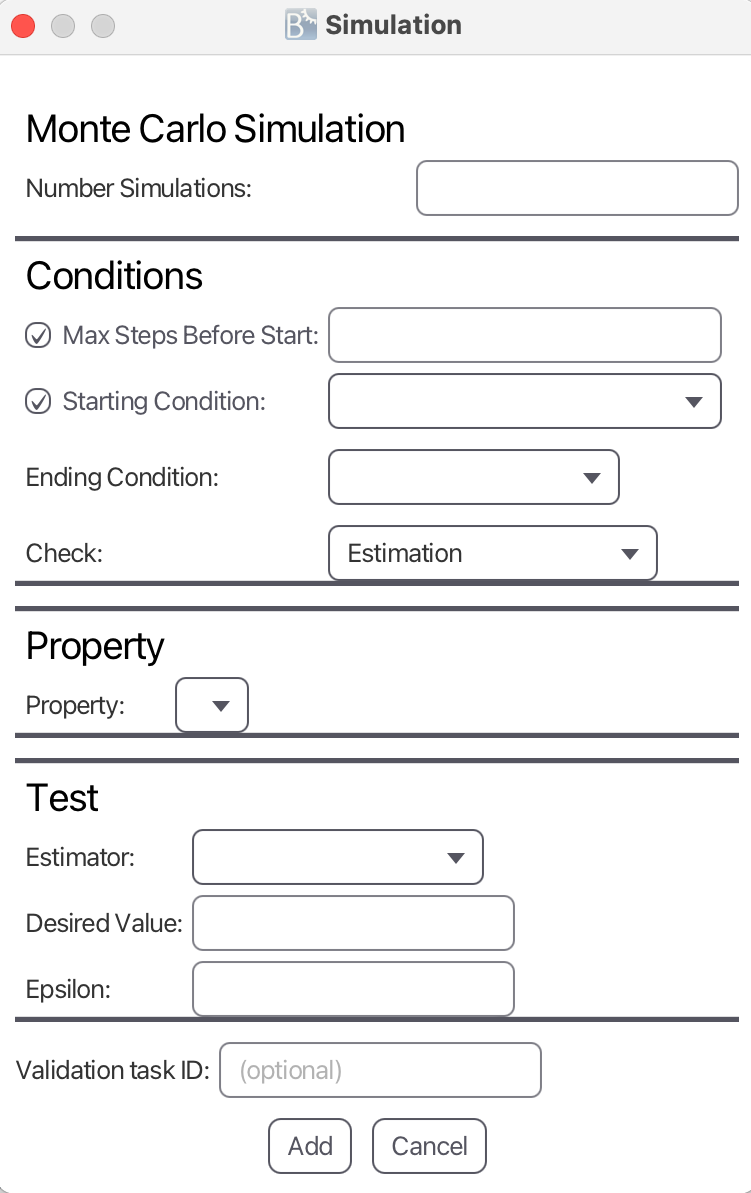
Task: Close the Simulation window
Action: click(23, 26)
